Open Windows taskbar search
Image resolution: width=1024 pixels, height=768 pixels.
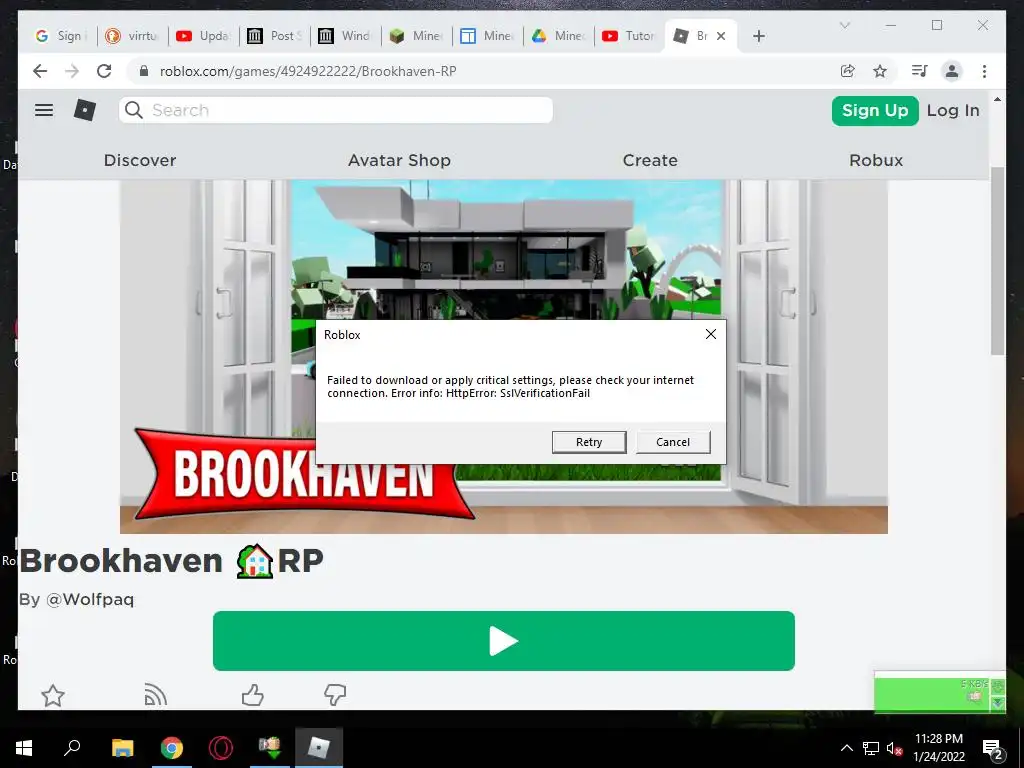pos(72,748)
